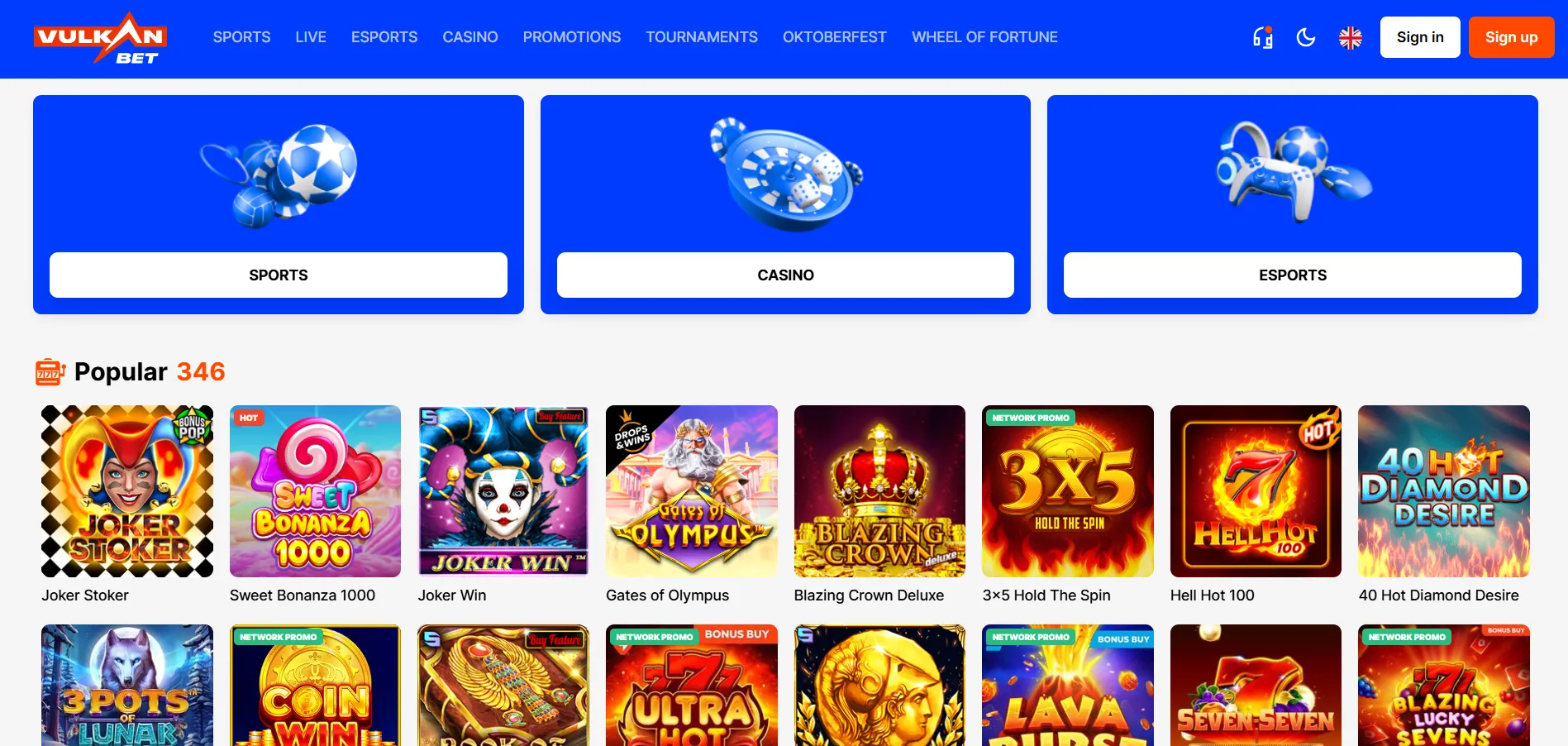Open the Oktoberfest navigation link

coord(834,37)
